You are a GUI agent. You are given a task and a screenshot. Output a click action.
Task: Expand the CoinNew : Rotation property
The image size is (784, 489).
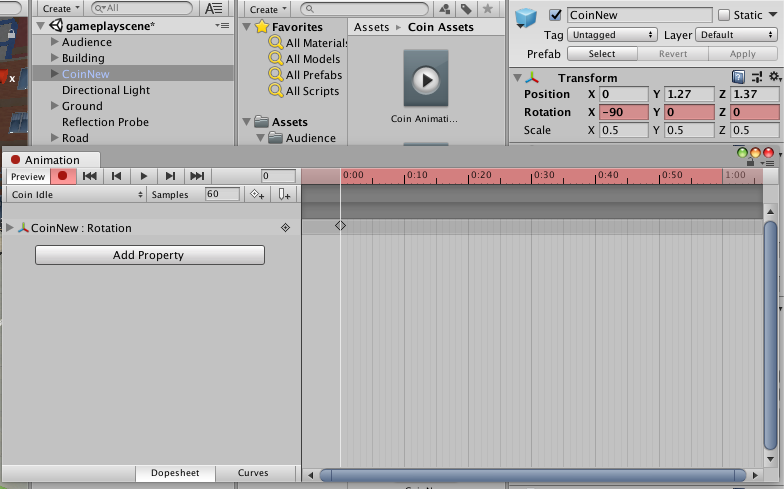(10, 228)
